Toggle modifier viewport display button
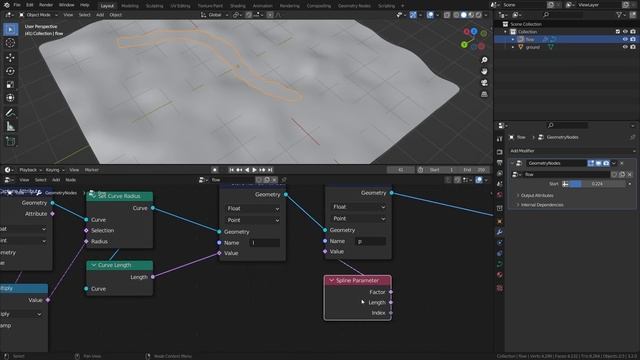The image size is (640, 360). 598,163
